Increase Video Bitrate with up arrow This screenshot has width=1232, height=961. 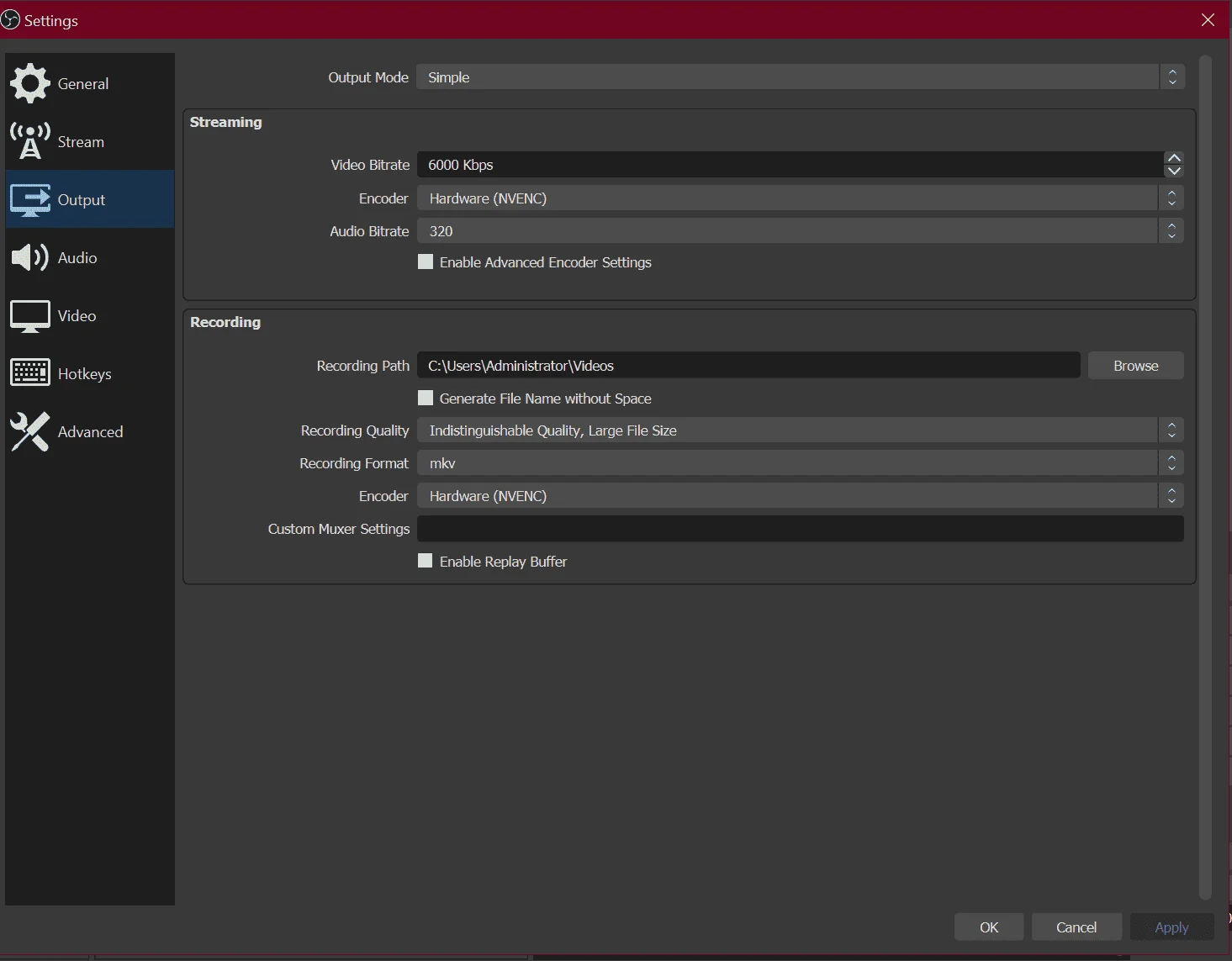point(1174,158)
